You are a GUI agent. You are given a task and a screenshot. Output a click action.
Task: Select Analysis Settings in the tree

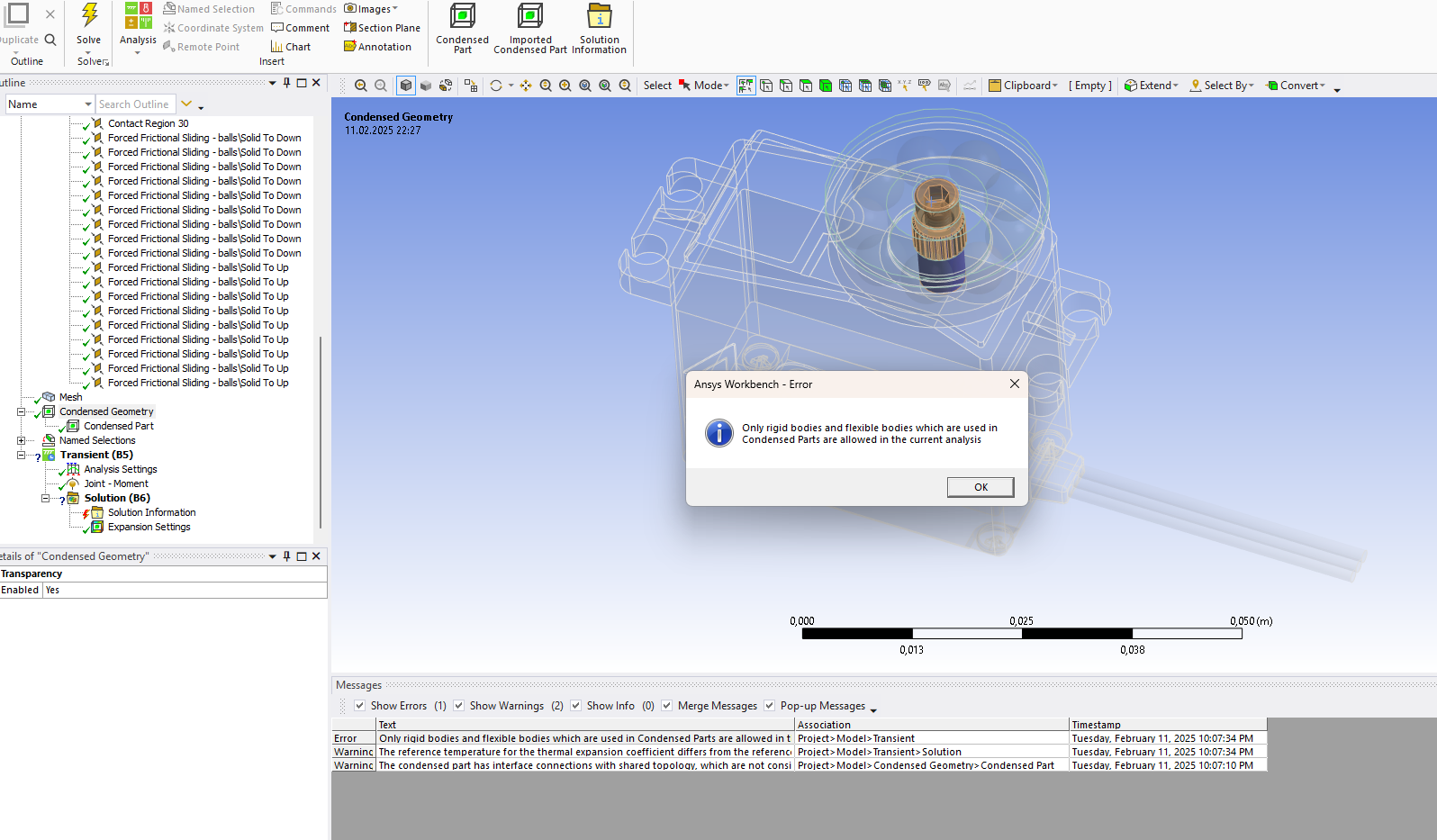(x=121, y=469)
